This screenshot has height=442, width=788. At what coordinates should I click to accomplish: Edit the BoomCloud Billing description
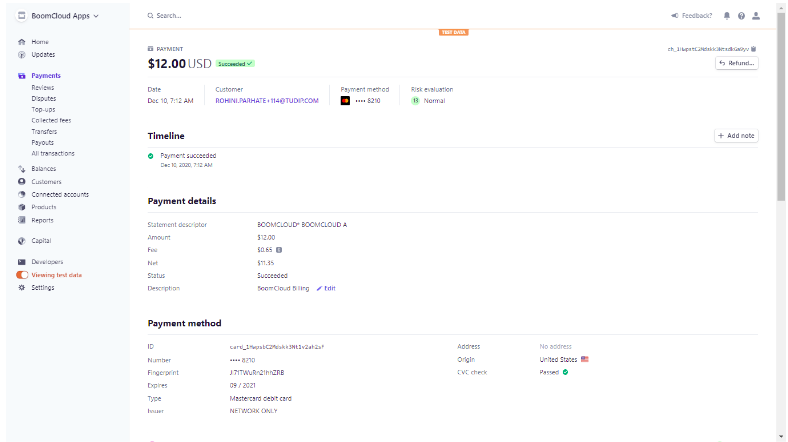click(326, 288)
